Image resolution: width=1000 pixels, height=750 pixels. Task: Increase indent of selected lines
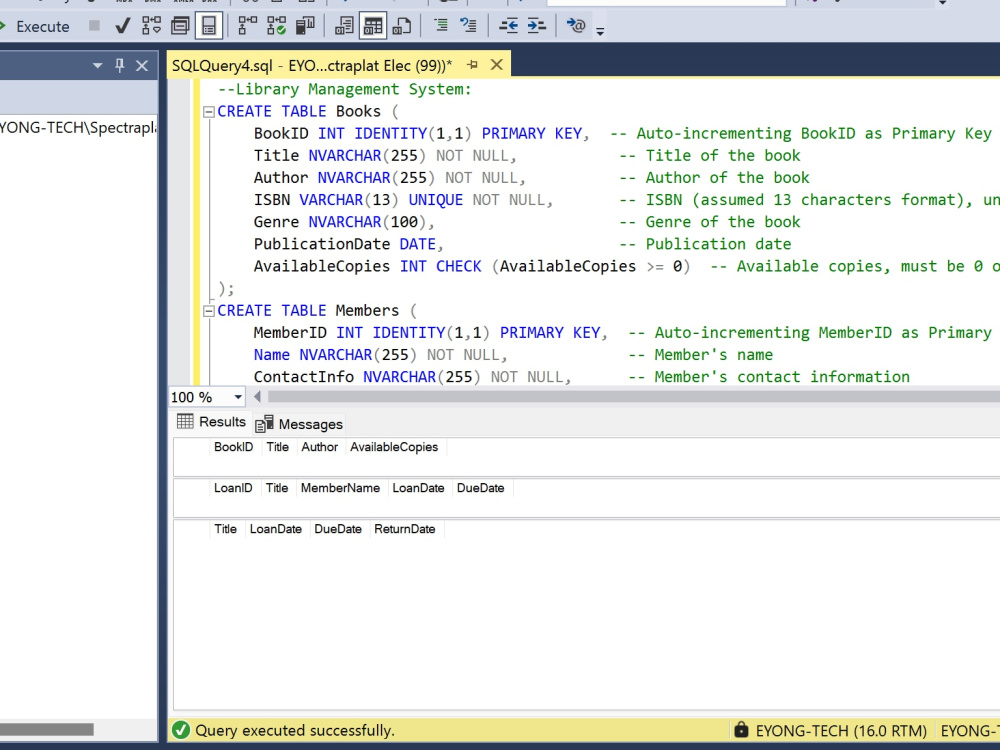[x=537, y=26]
